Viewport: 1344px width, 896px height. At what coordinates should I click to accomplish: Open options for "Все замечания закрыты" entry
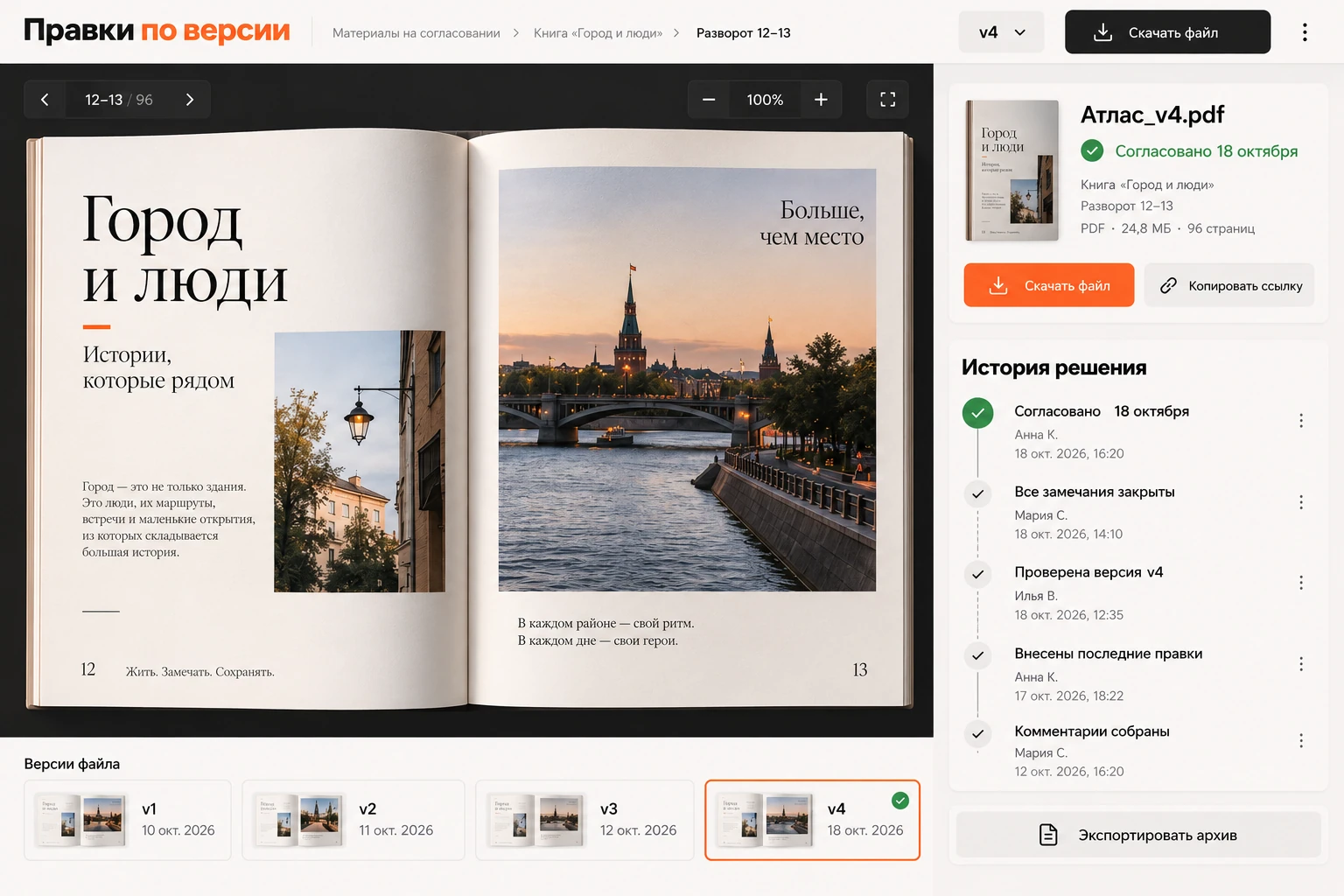(1301, 502)
